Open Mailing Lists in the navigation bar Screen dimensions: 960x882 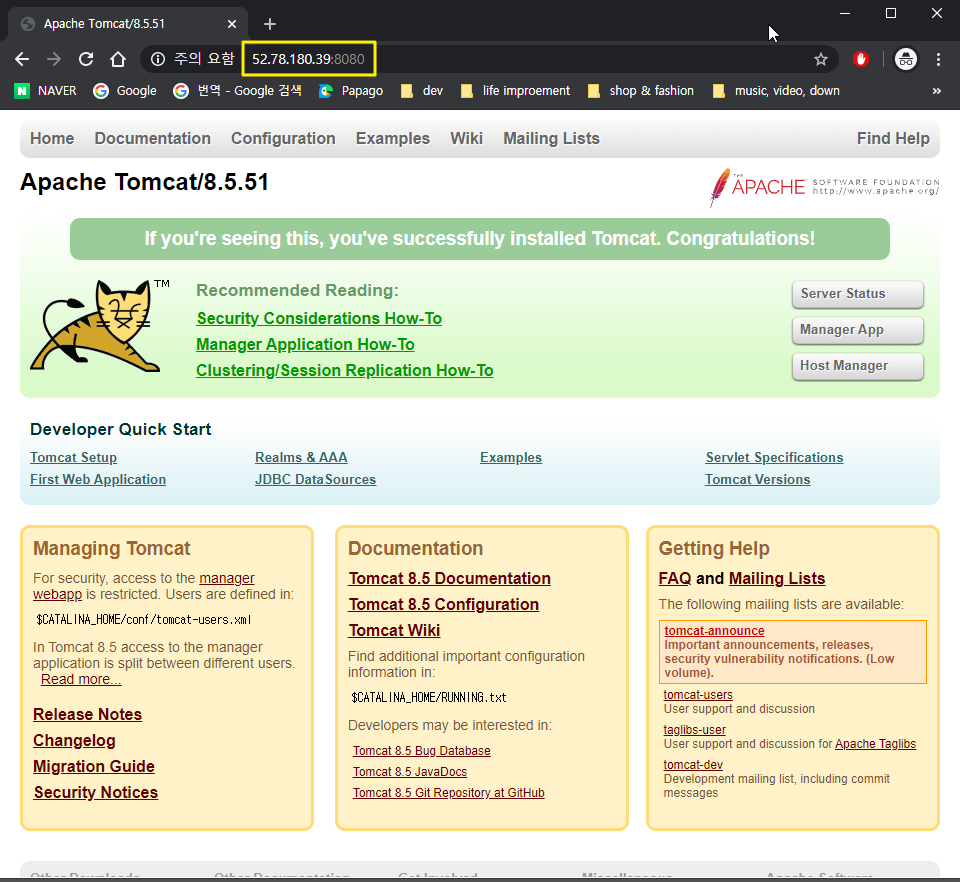click(551, 138)
